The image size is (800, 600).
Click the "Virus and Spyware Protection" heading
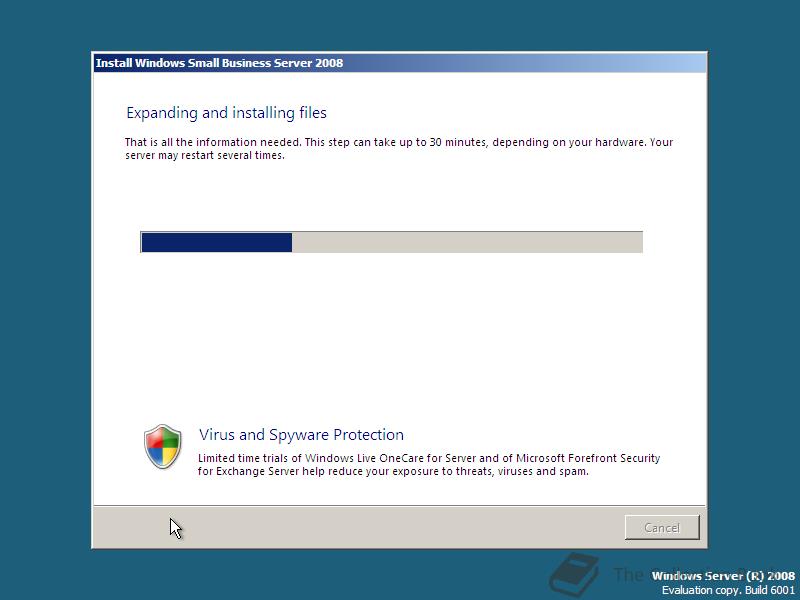pyautogui.click(x=301, y=435)
